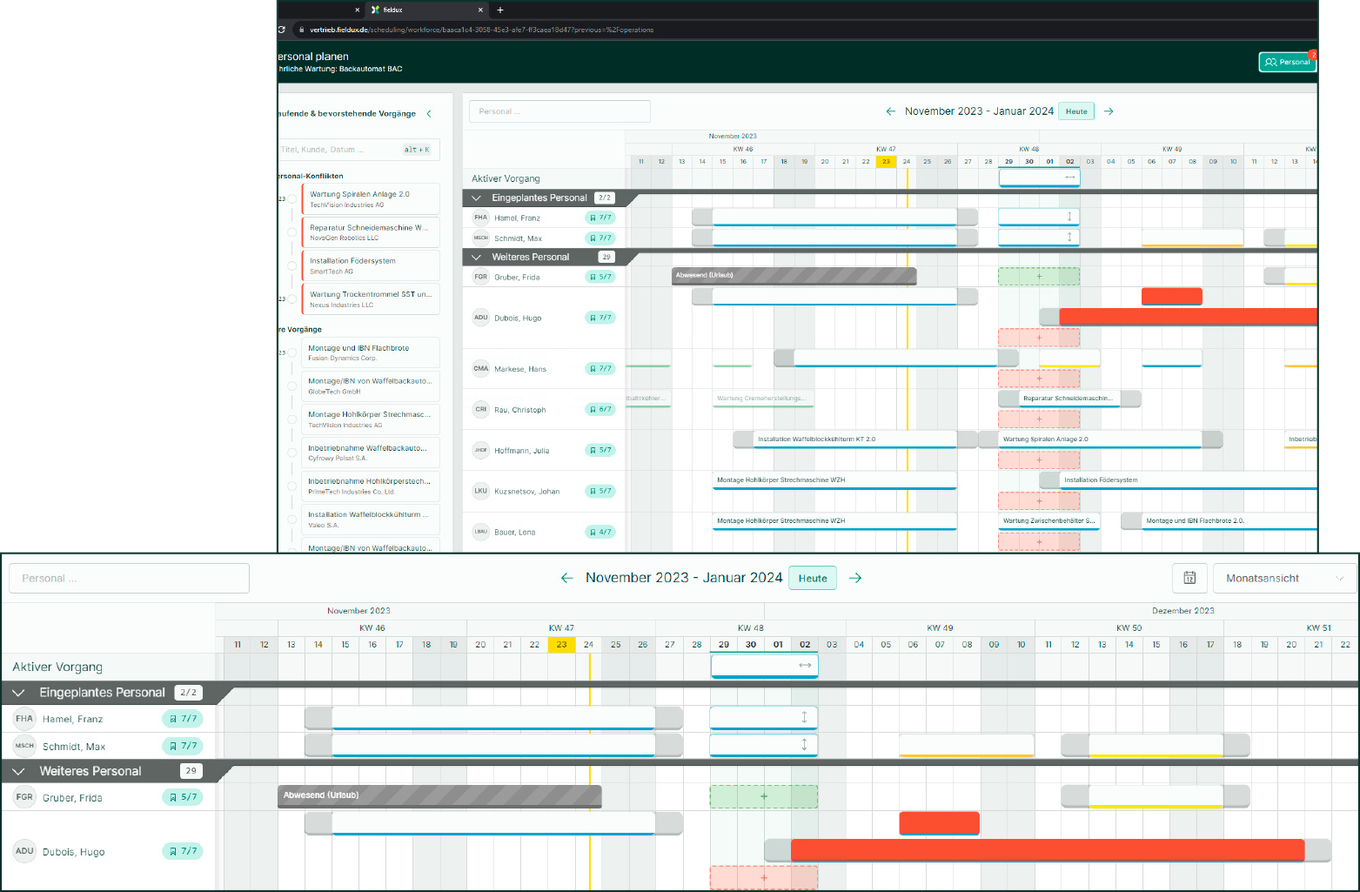
Task: Open the Installation Waffelblockkühlturm Valeo S.A. card
Action: pos(370,519)
